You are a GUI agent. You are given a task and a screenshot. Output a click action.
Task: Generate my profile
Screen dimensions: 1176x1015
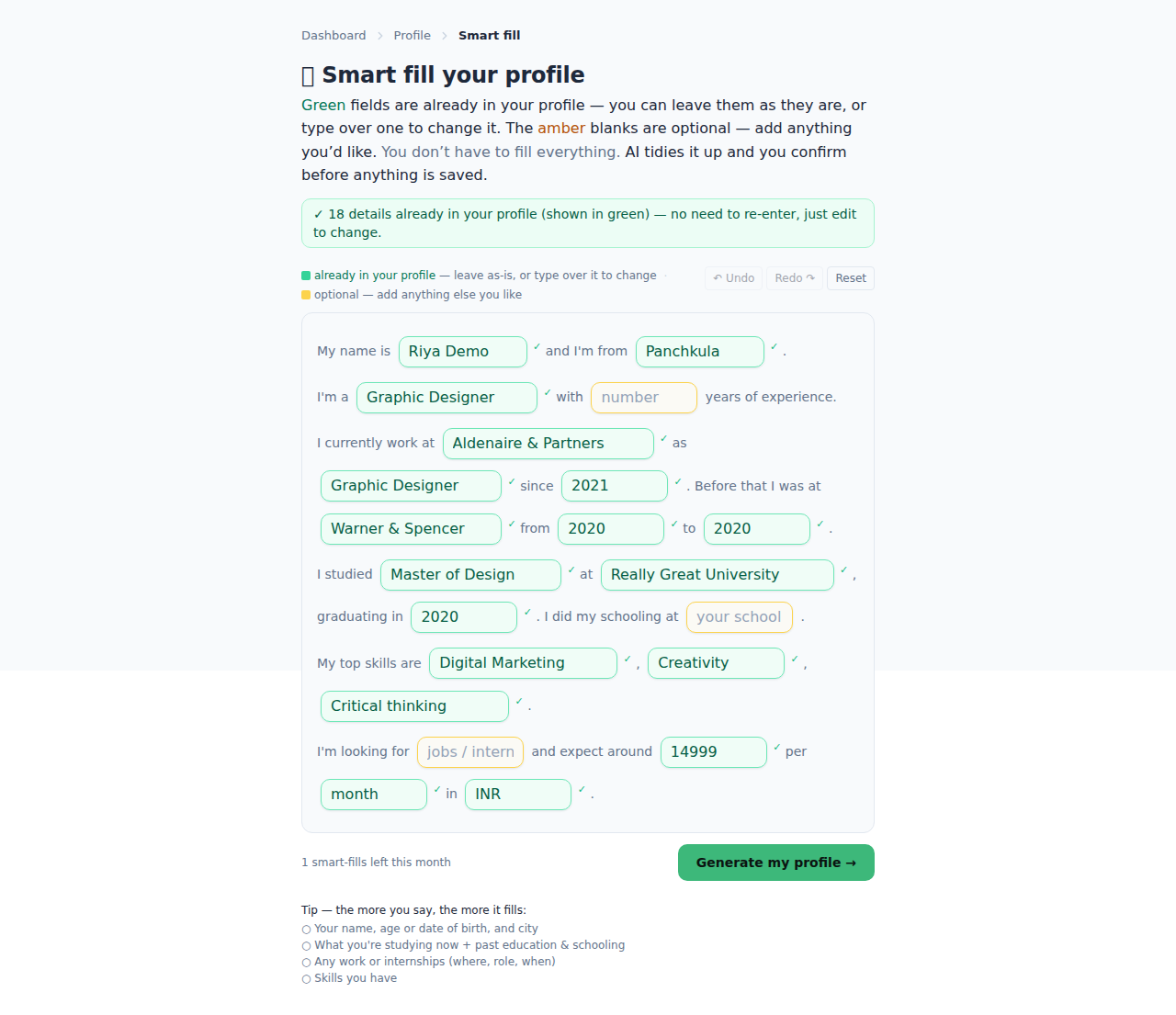(776, 863)
